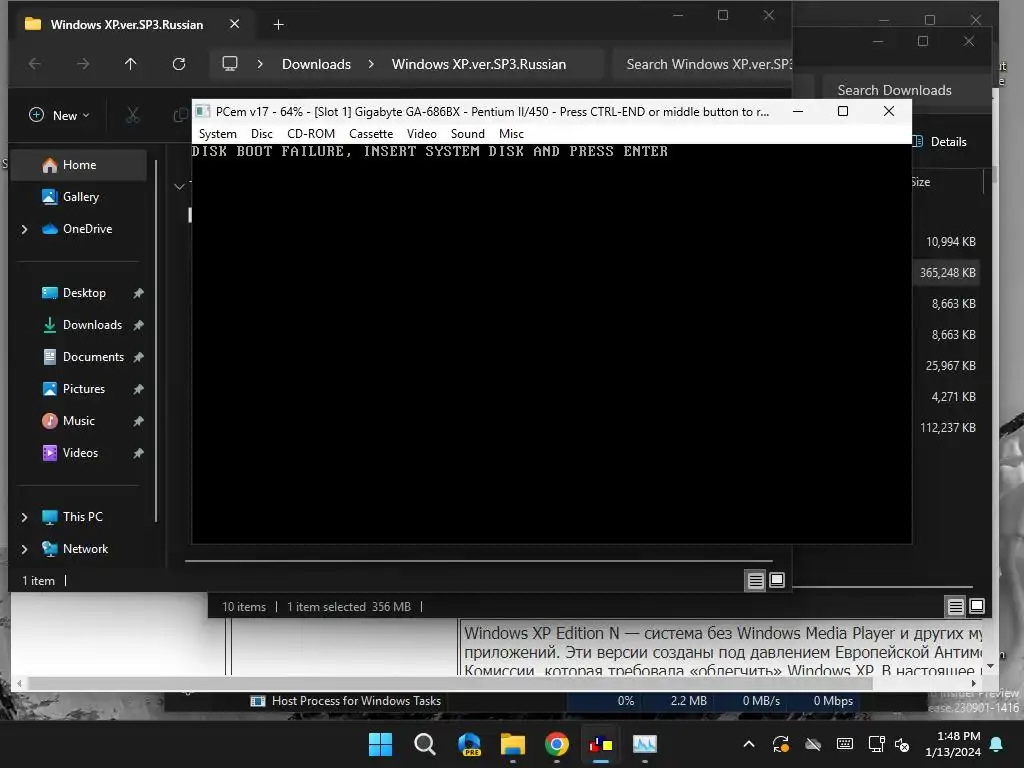Click Downloads in the breadcrumb path

click(x=316, y=64)
